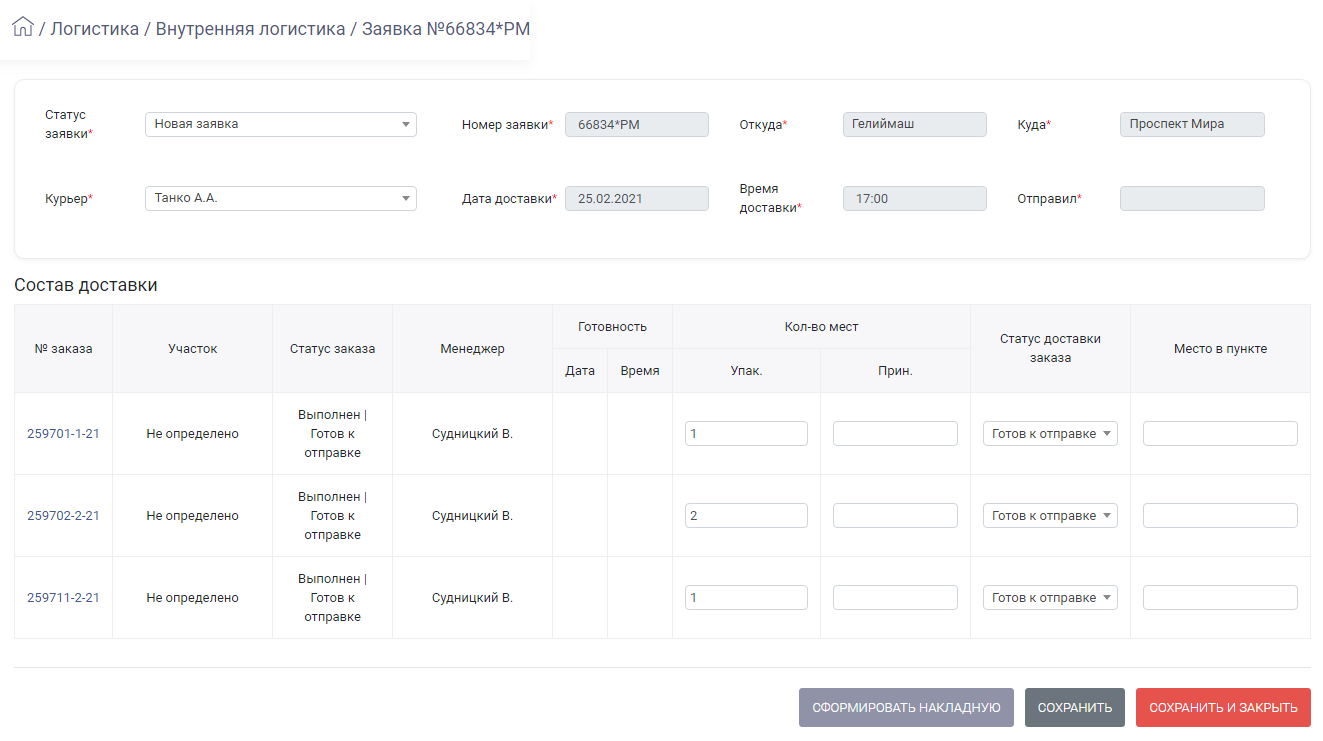The width and height of the screenshot is (1323, 741).
Task: Click the Дата sub-header
Action: [580, 371]
